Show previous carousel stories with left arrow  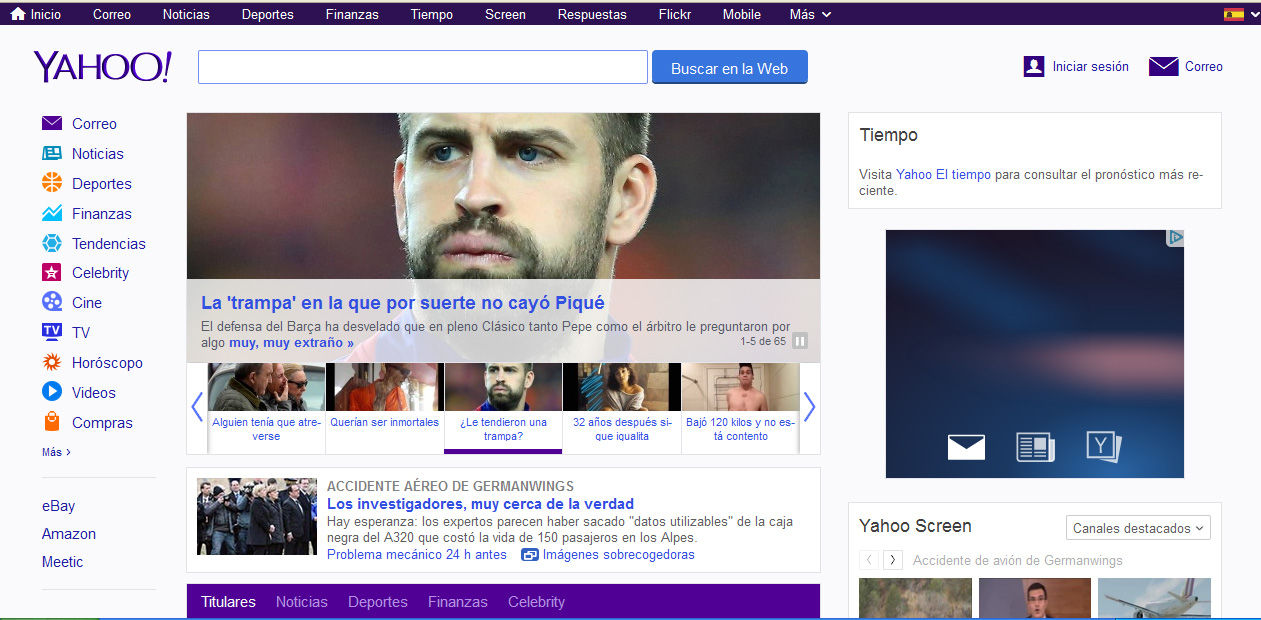(x=197, y=407)
